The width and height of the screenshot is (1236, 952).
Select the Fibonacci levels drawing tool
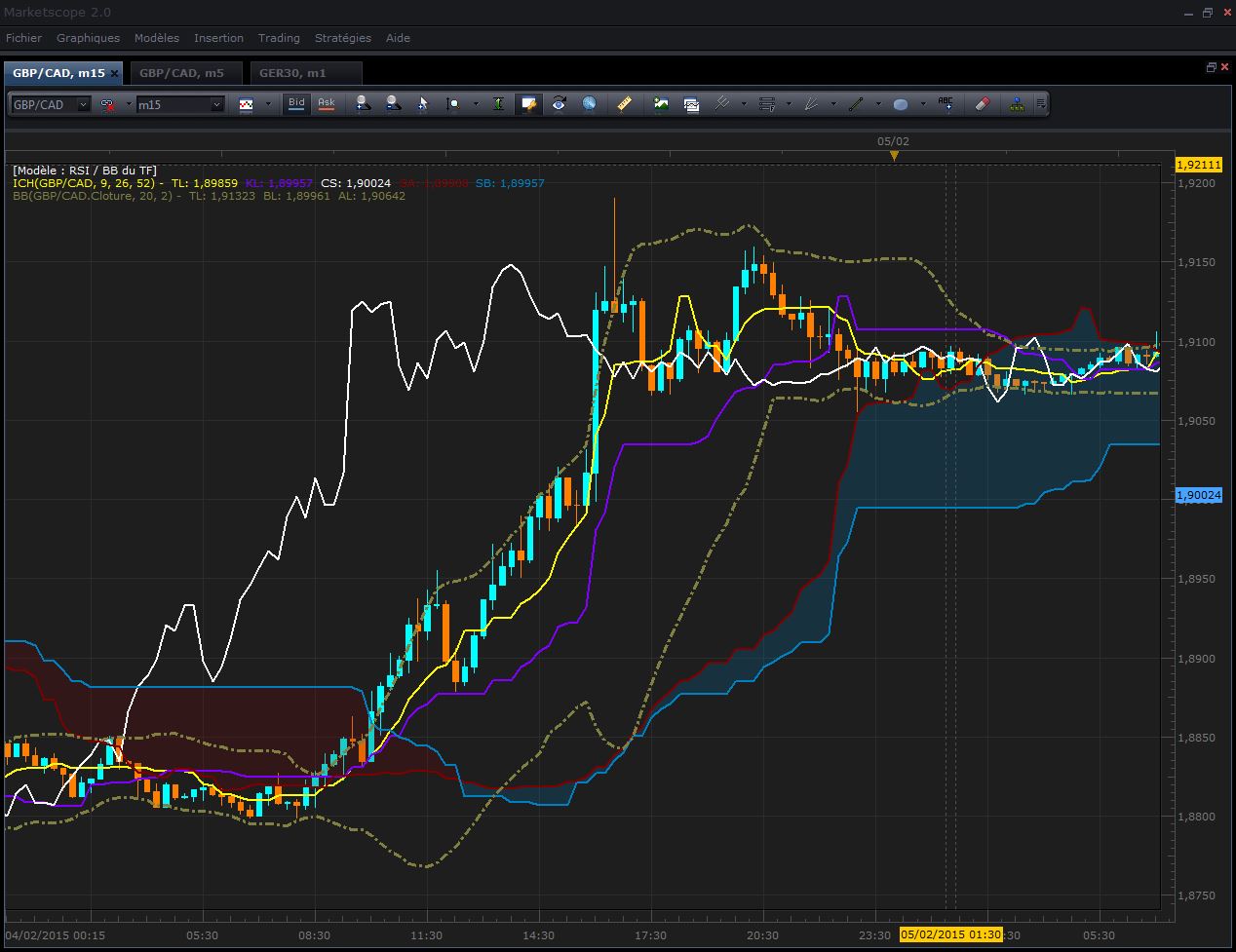[767, 103]
